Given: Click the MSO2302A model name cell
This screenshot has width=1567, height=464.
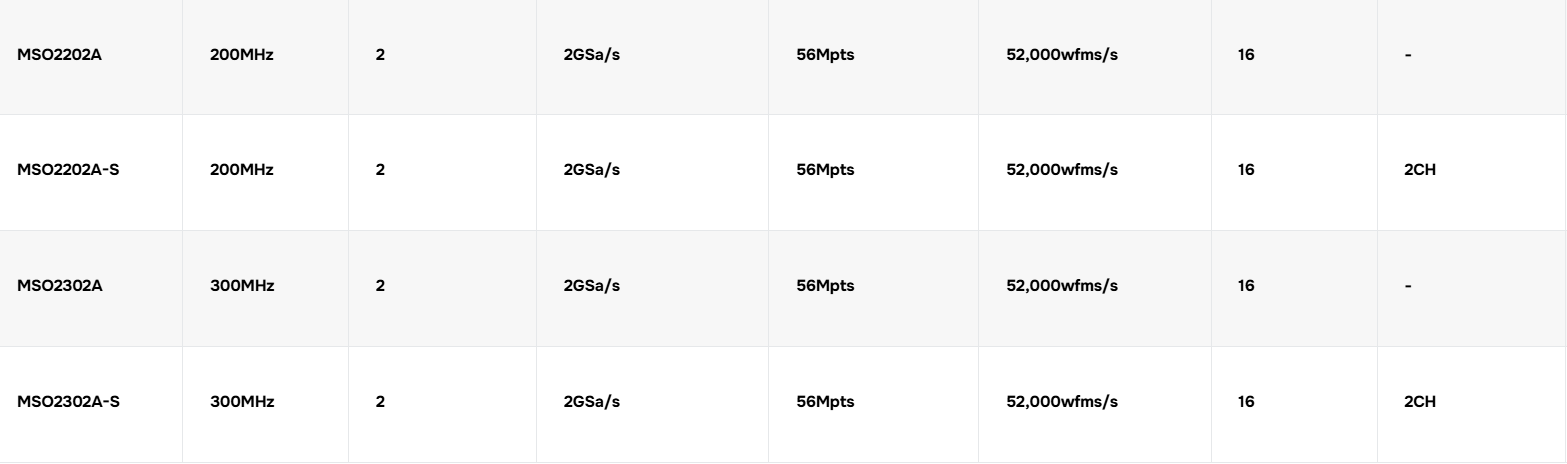Looking at the screenshot, I should [60, 286].
